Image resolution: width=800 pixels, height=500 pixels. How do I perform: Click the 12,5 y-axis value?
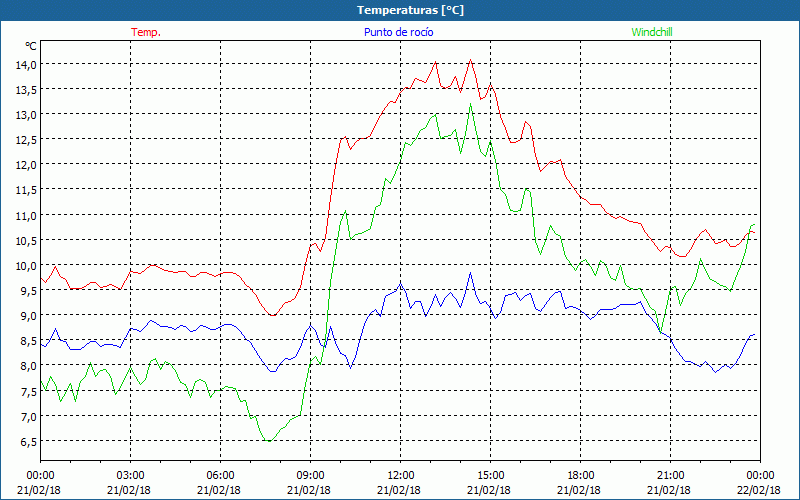pos(26,140)
